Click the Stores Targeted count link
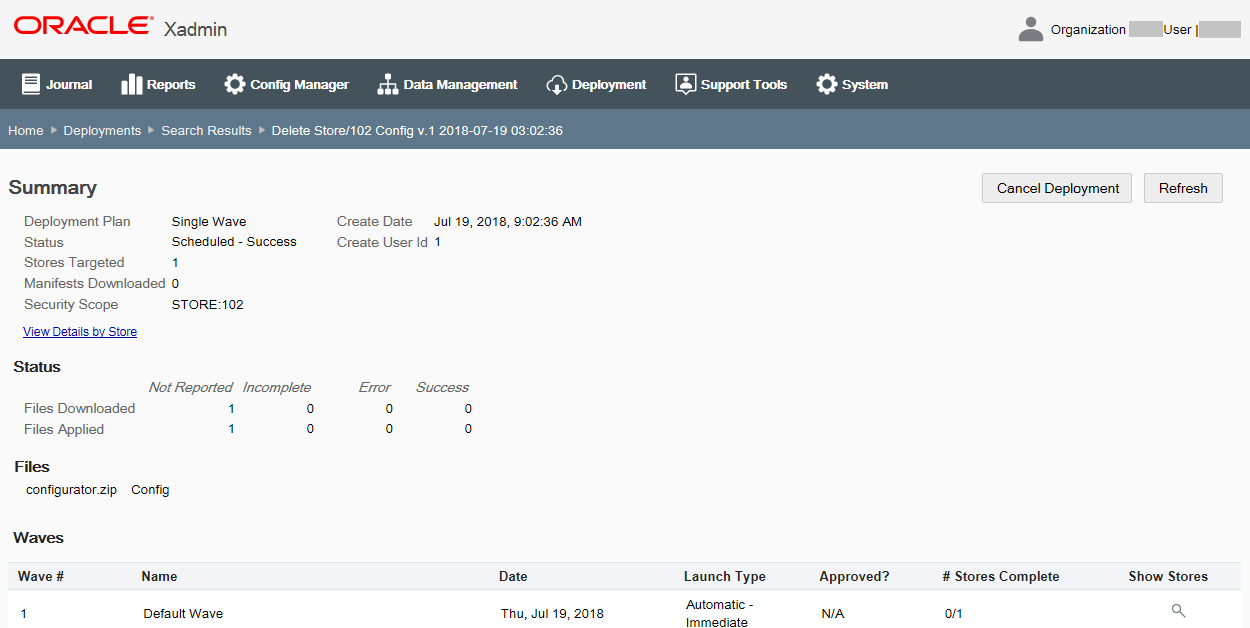 175,262
